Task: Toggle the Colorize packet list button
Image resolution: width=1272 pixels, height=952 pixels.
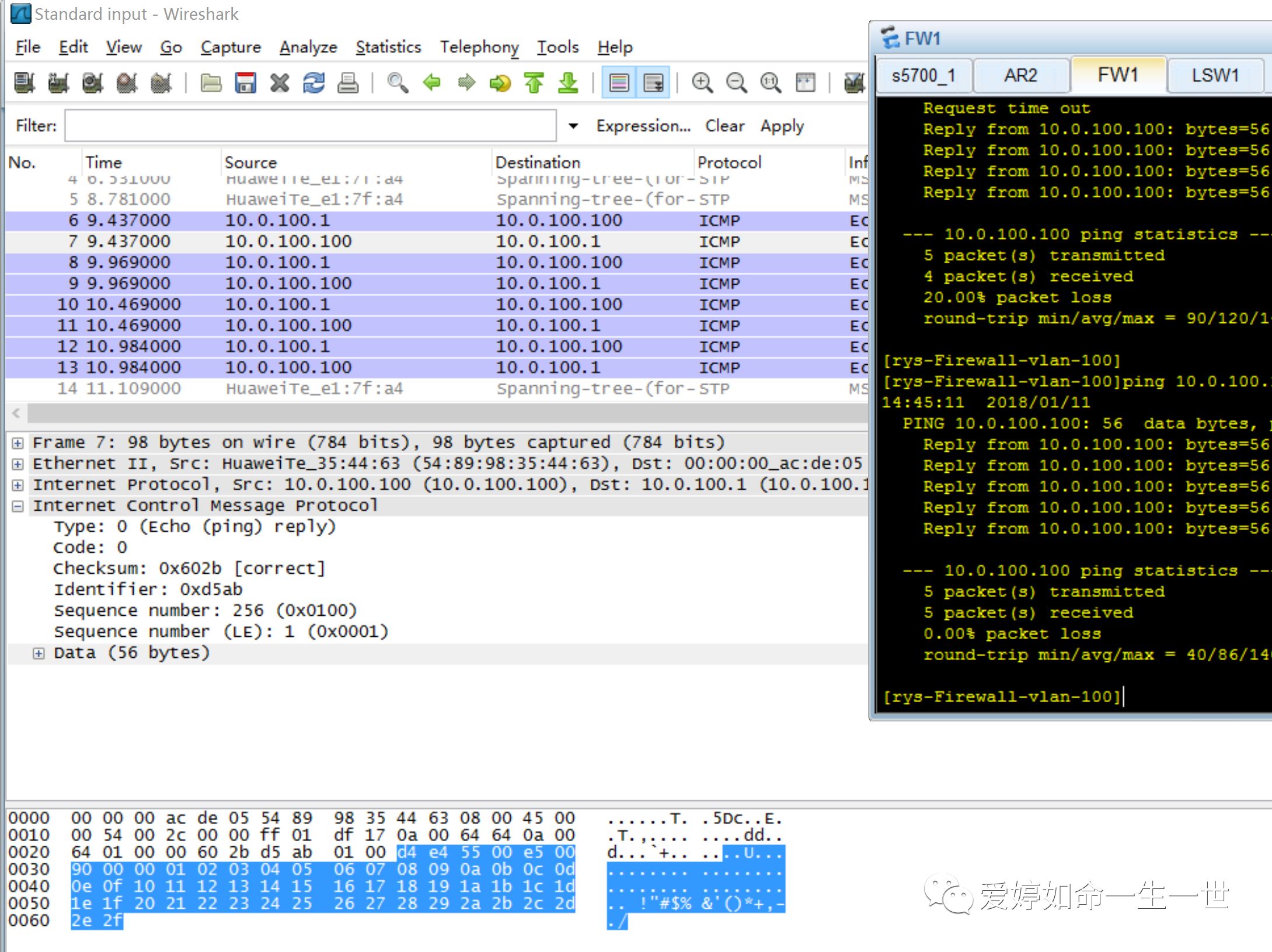Action: [x=619, y=83]
